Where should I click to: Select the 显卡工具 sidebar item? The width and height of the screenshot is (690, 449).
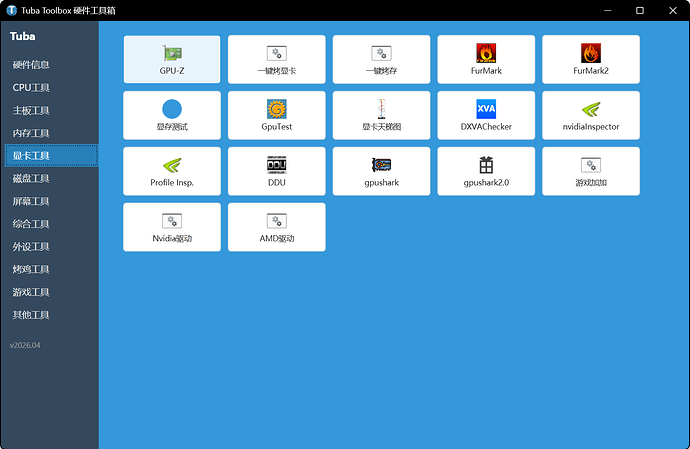point(51,155)
